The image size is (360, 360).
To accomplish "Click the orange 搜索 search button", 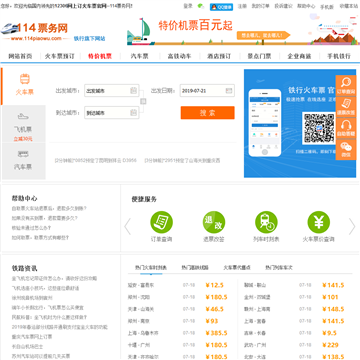I will coord(208,113).
